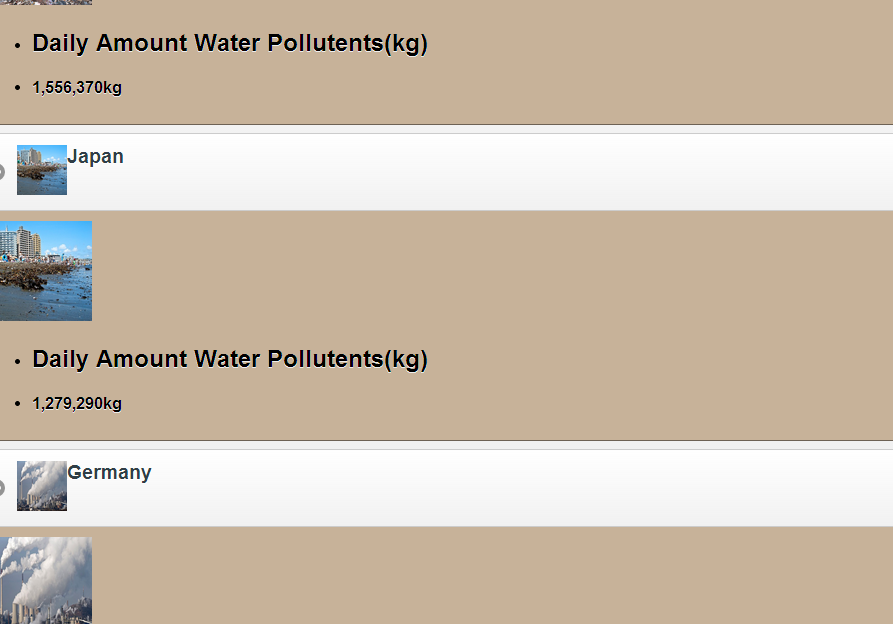Click the 1,279,290kg pollutant value
Image resolution: width=893 pixels, height=624 pixels.
coord(77,404)
